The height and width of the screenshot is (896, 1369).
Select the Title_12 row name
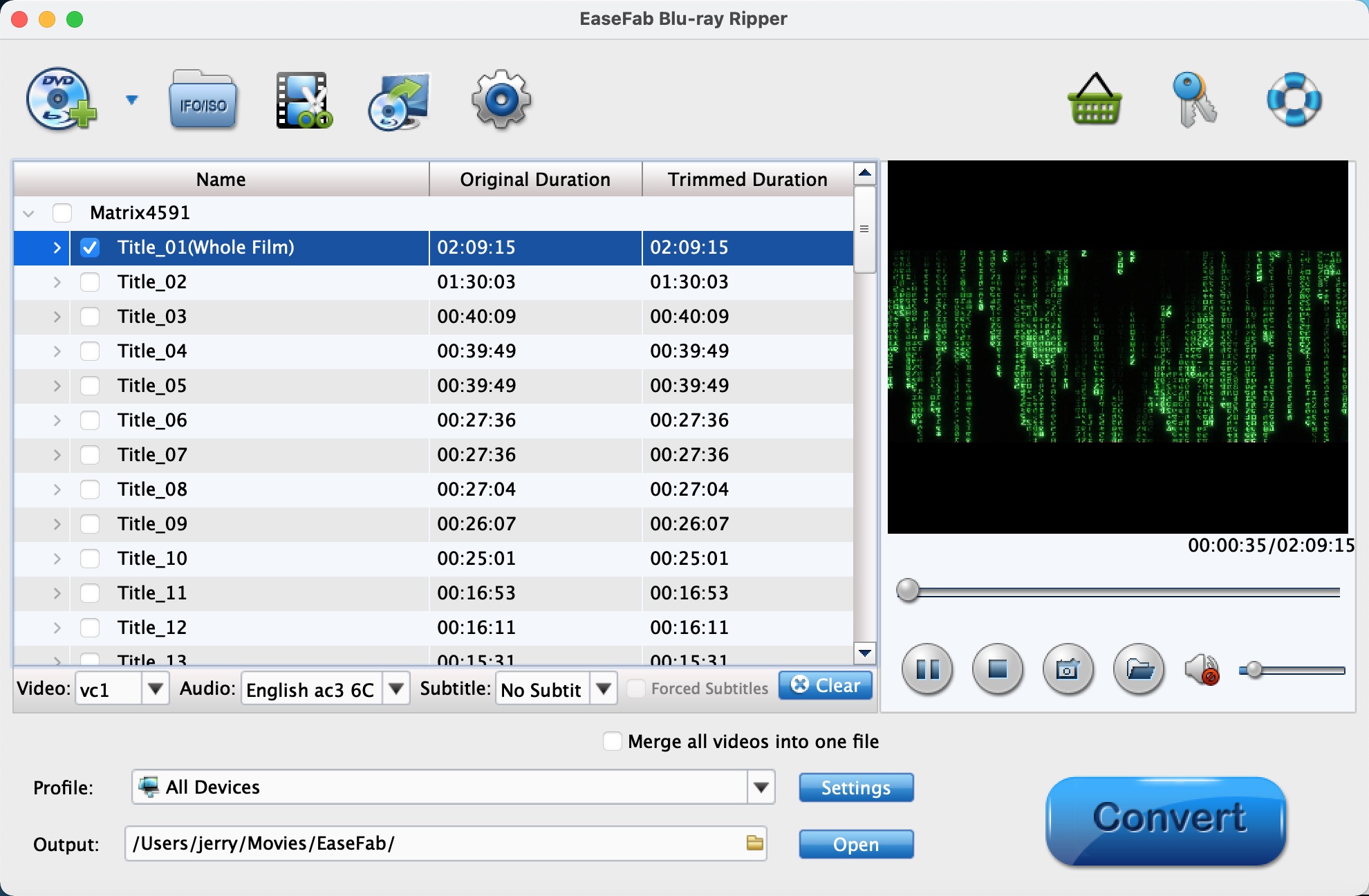(152, 628)
